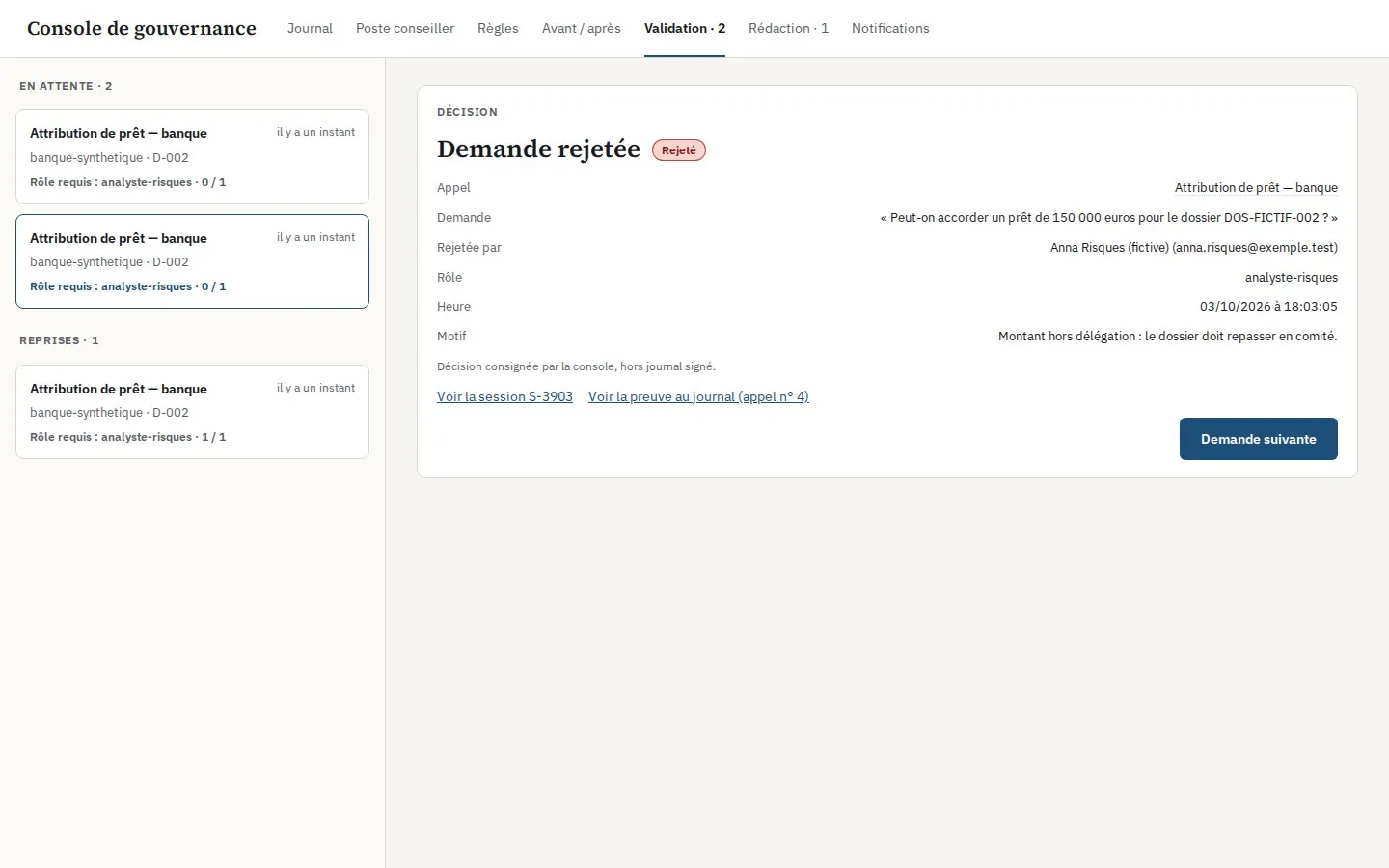Click the Demande suivante button

tap(1258, 439)
